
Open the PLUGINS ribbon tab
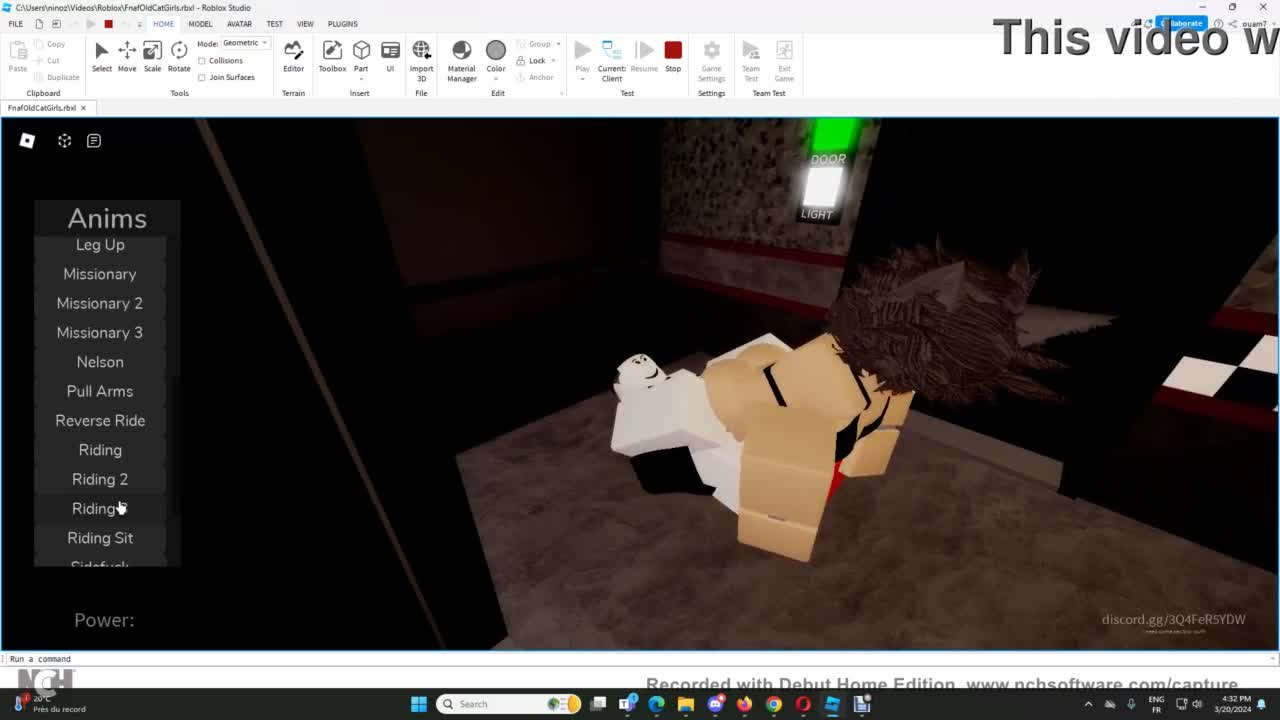pyautogui.click(x=342, y=24)
